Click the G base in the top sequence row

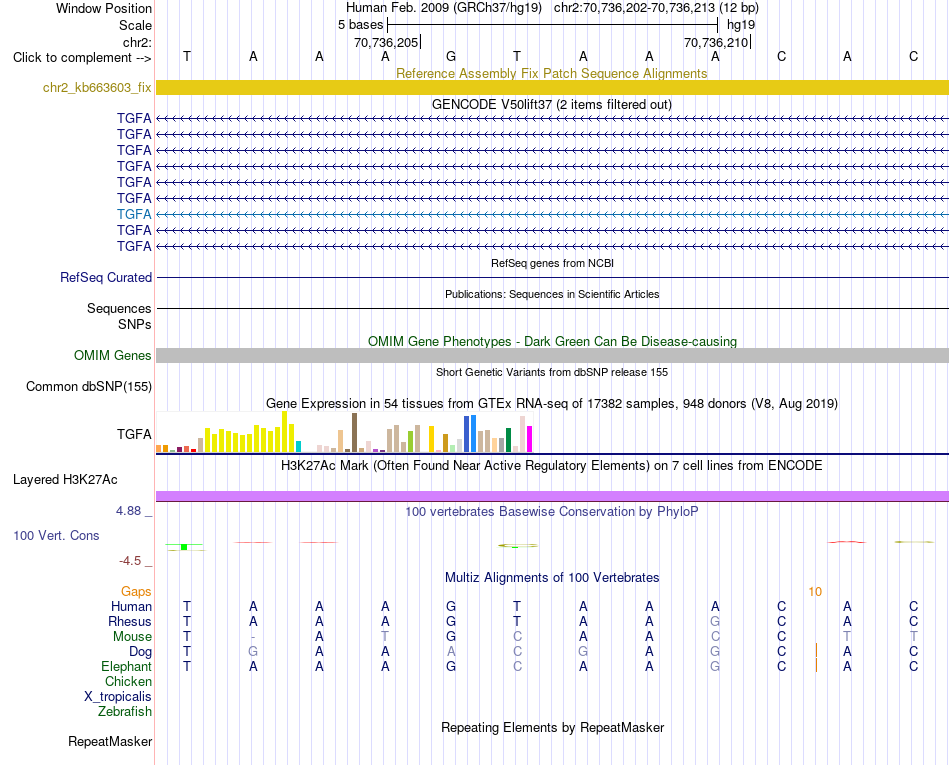[451, 56]
